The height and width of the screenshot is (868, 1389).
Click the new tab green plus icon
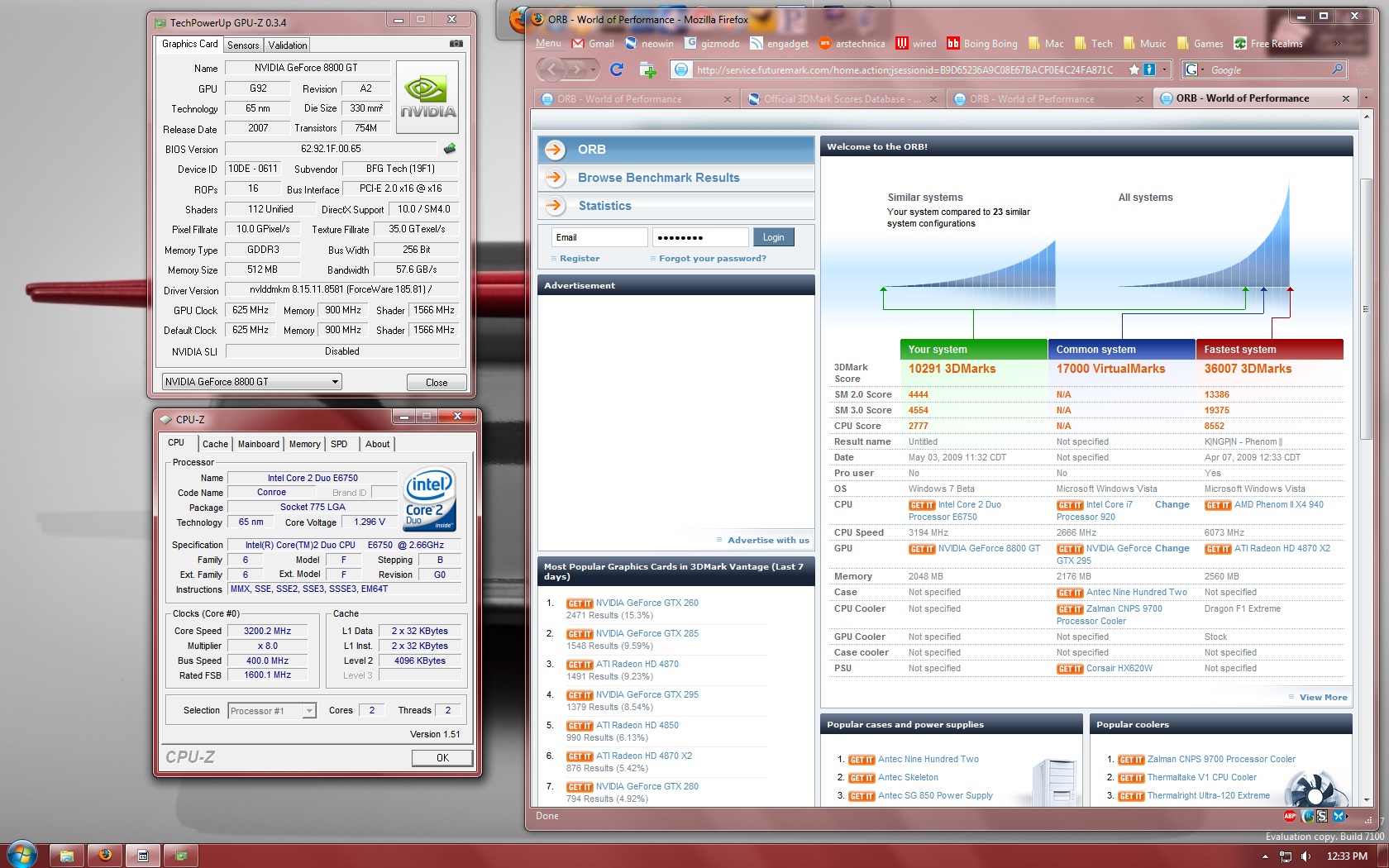[x=649, y=70]
